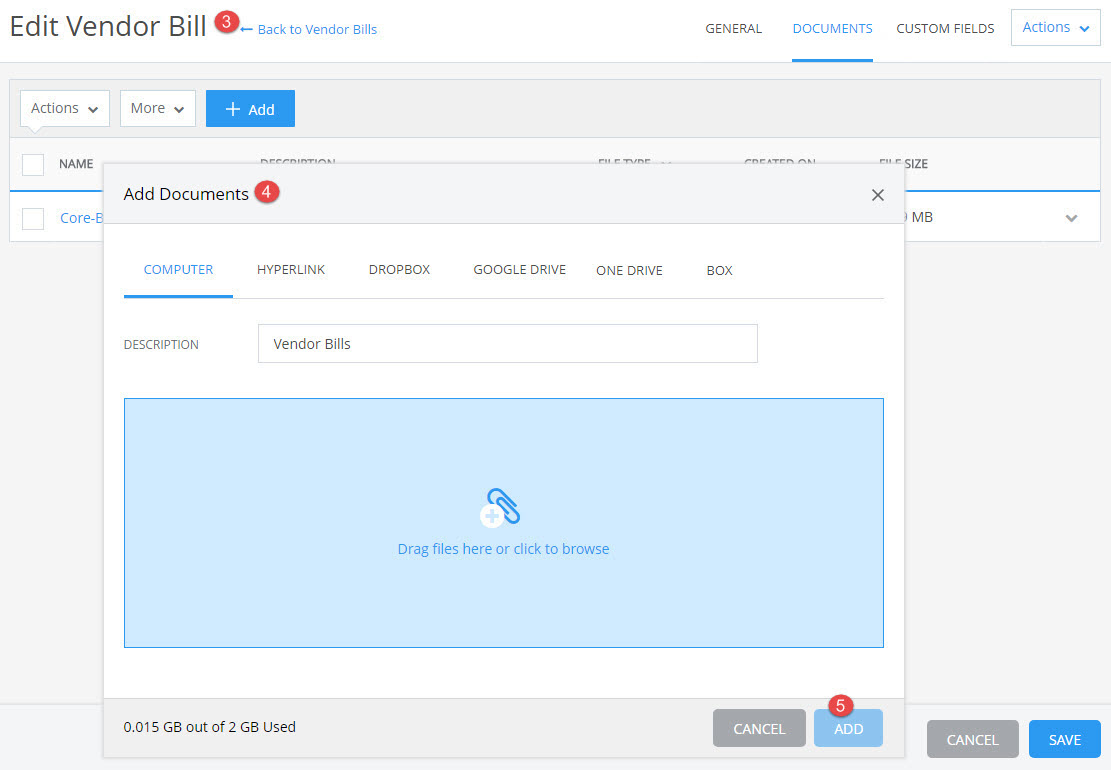
Task: Click the 0.015 GB out of 2 GB Used text
Action: [210, 727]
